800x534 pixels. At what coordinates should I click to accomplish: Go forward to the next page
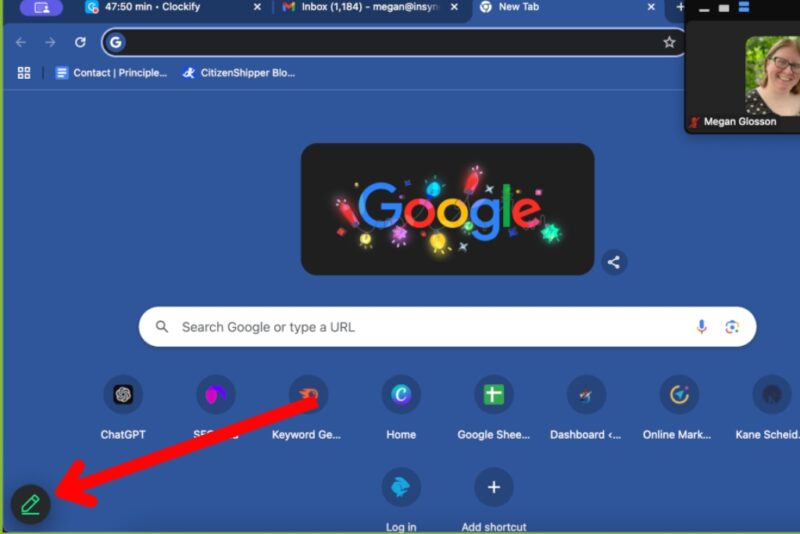[50, 42]
